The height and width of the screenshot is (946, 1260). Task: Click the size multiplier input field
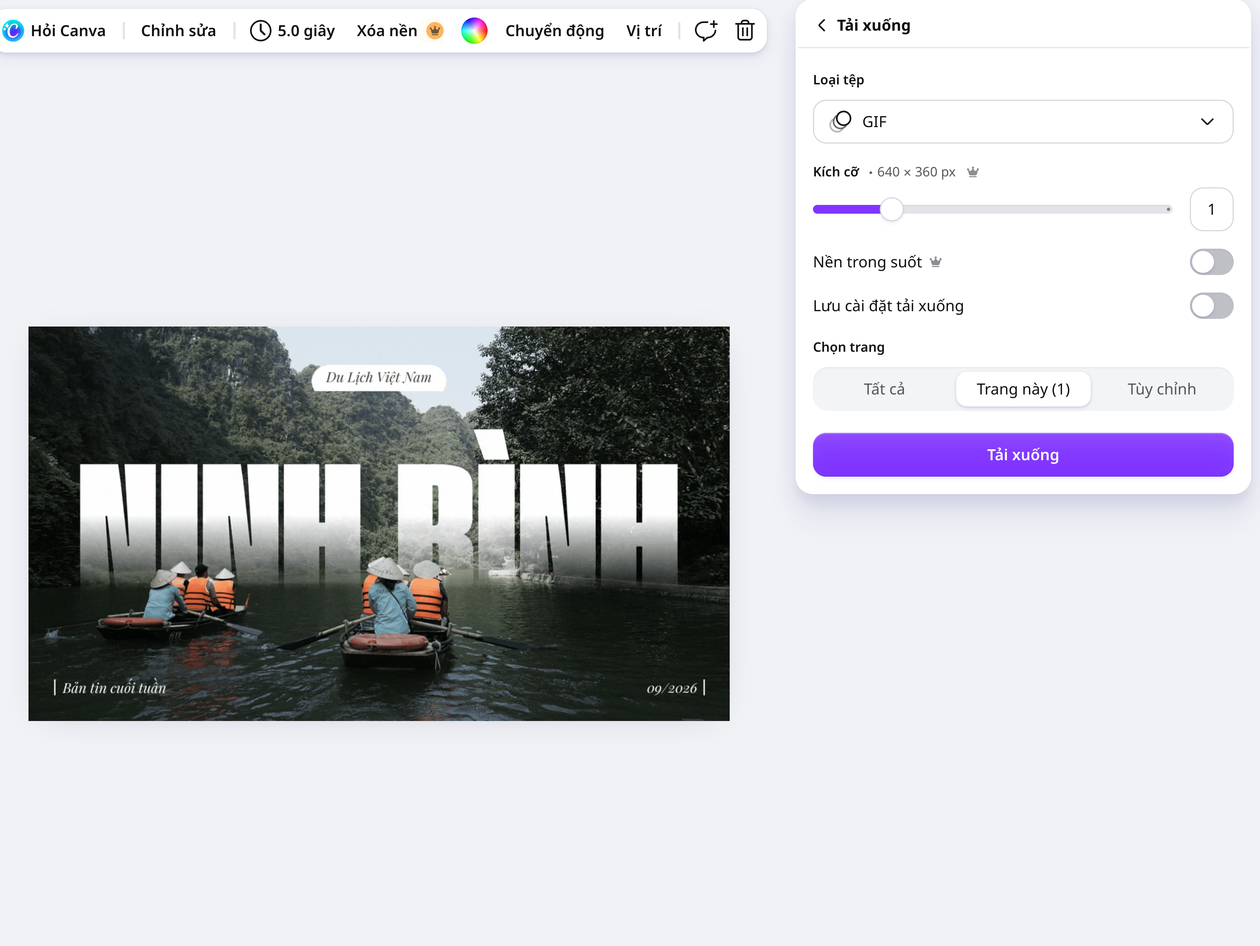click(x=1211, y=209)
